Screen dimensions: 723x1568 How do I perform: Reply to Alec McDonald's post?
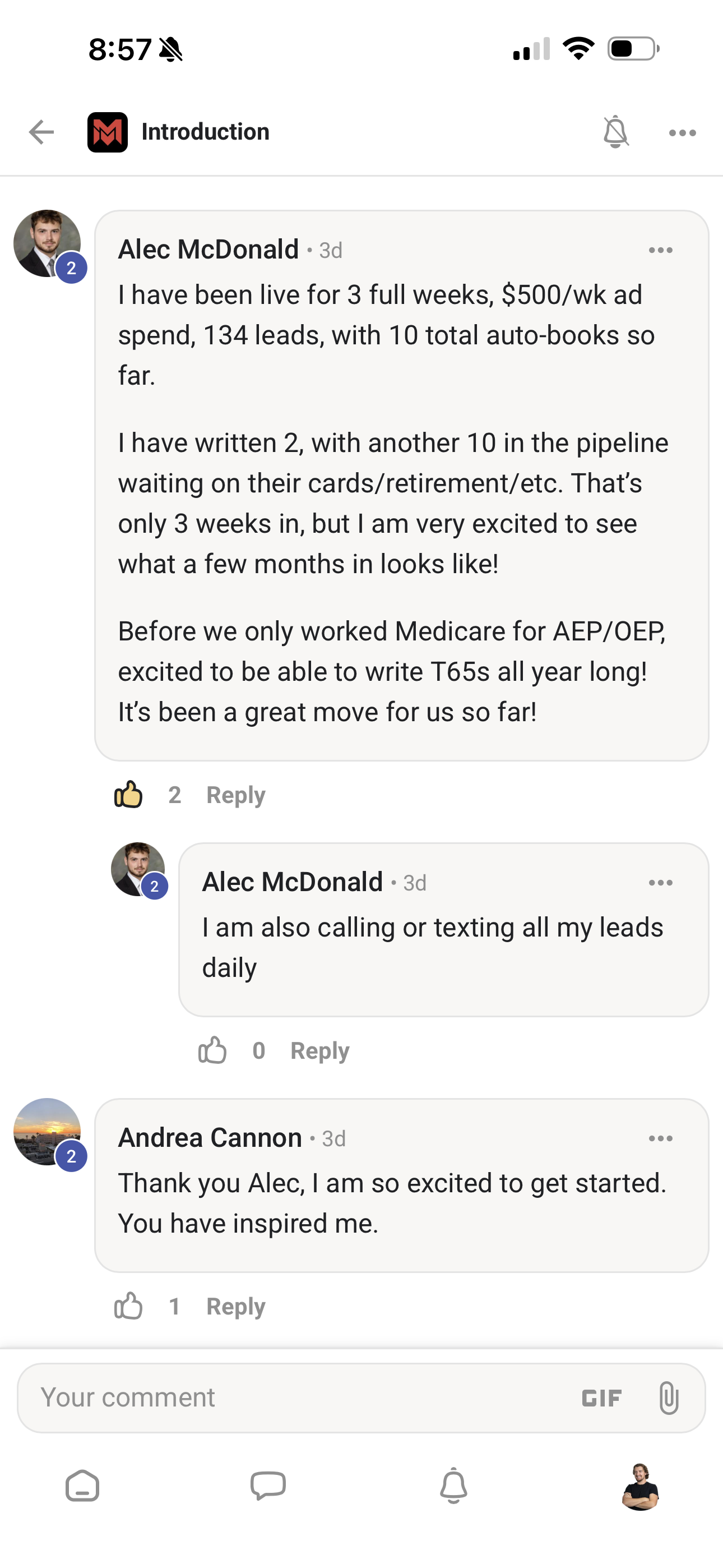click(x=235, y=794)
